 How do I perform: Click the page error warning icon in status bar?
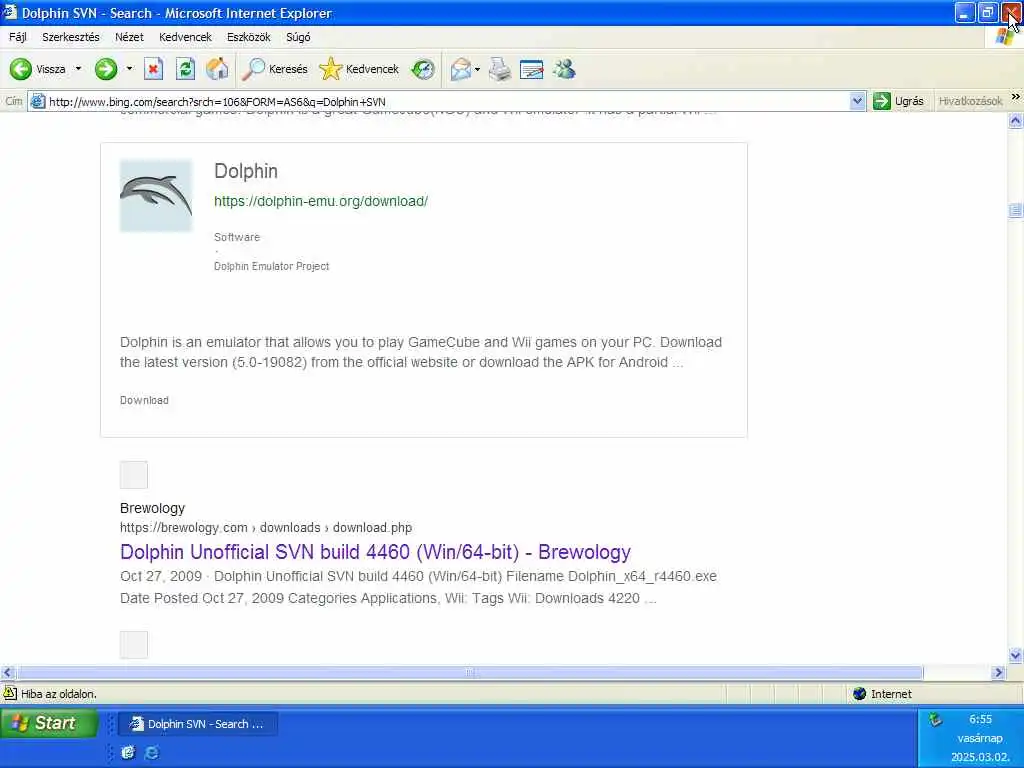tap(10, 693)
